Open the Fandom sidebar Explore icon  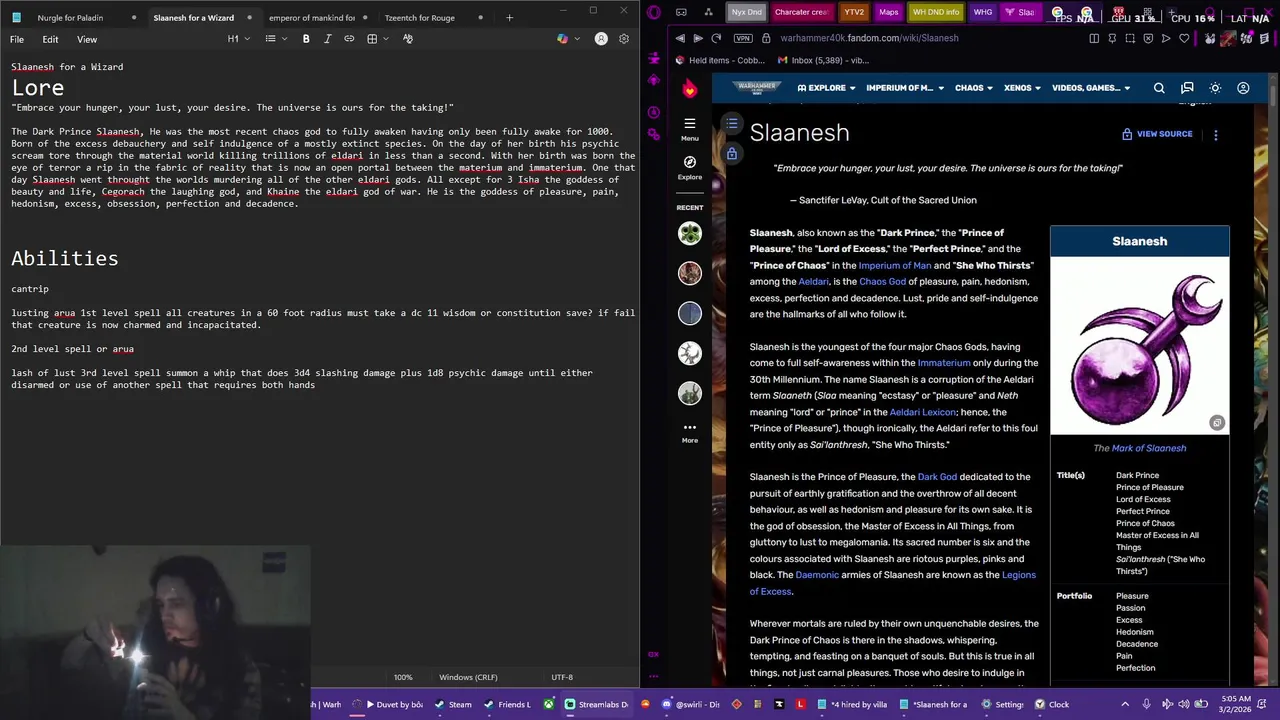coord(690,167)
